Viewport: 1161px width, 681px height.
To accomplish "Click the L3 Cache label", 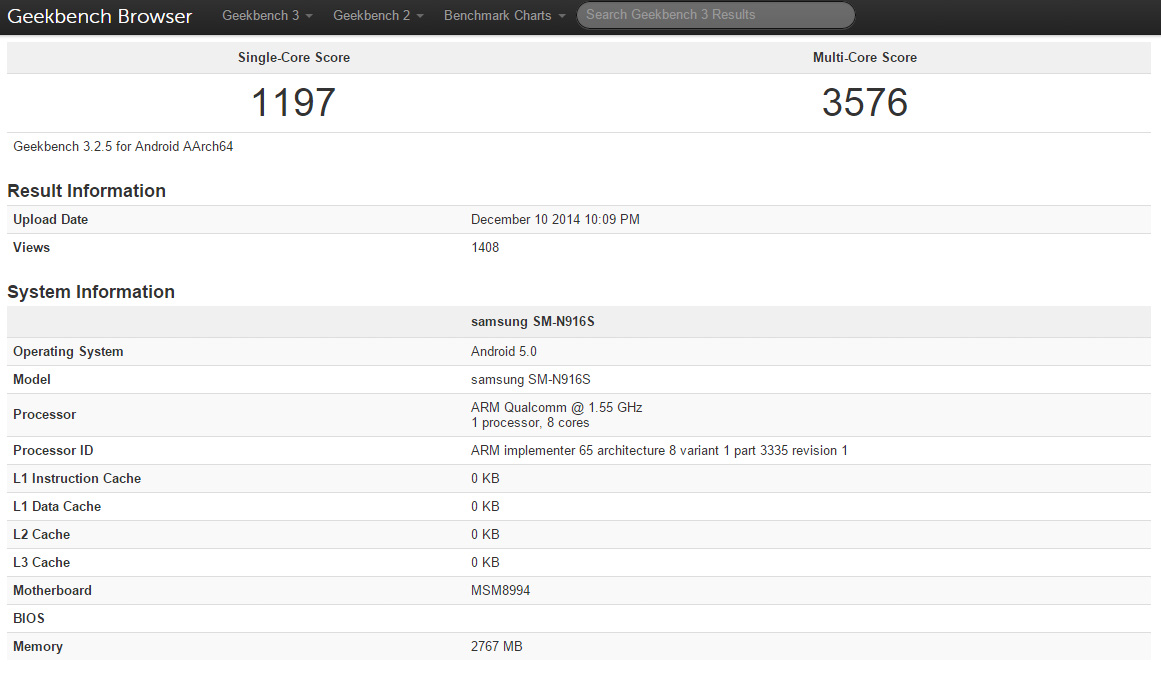I will point(41,563).
